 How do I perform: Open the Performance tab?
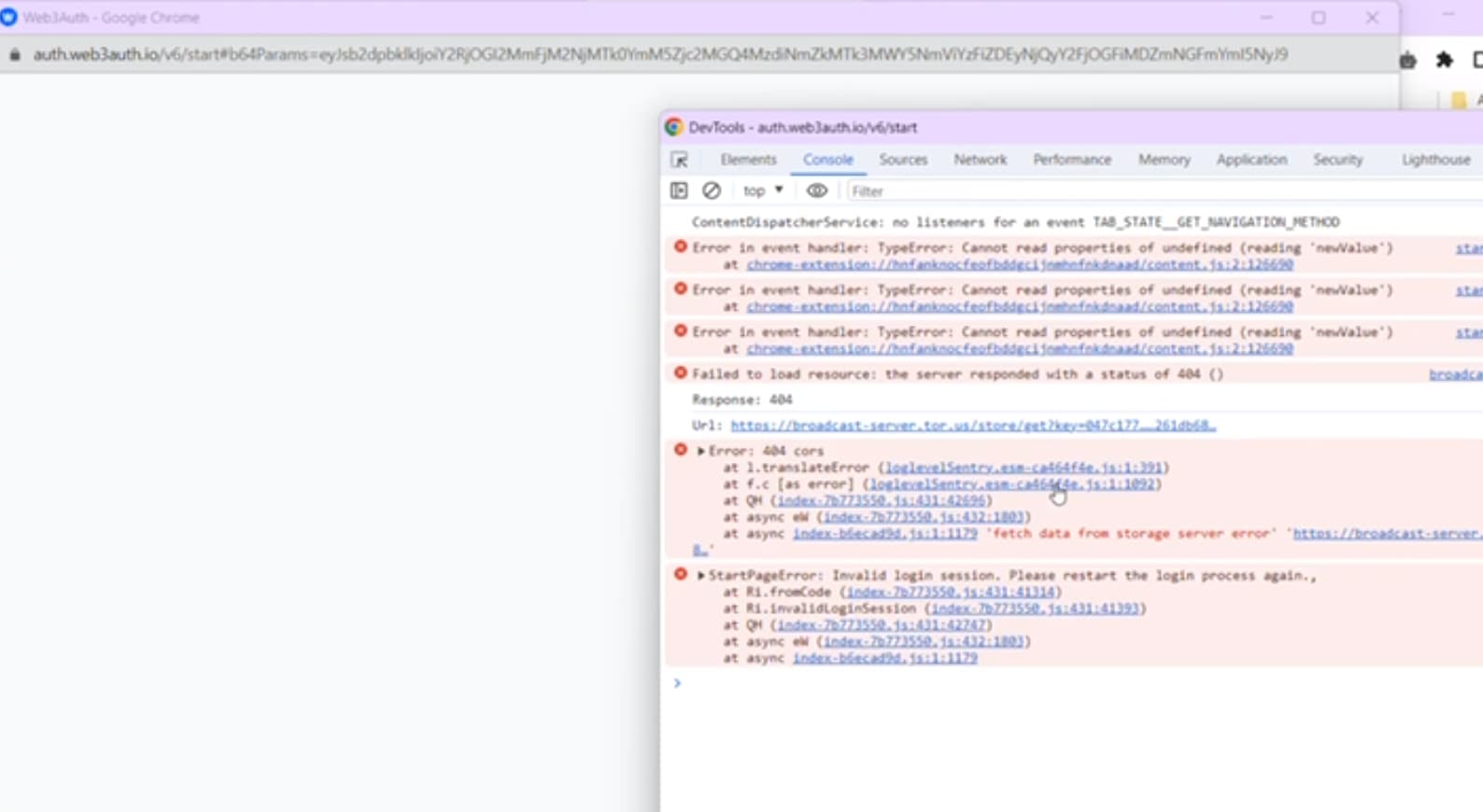tap(1072, 160)
